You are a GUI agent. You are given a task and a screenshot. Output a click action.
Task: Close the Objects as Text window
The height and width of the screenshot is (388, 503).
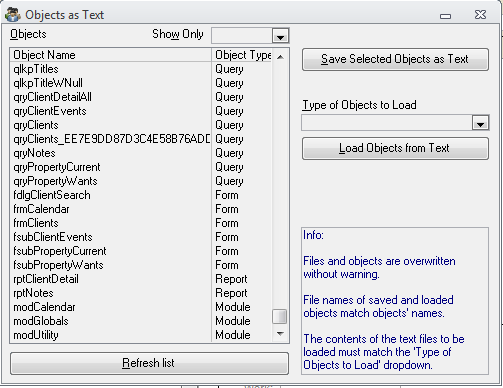click(480, 15)
